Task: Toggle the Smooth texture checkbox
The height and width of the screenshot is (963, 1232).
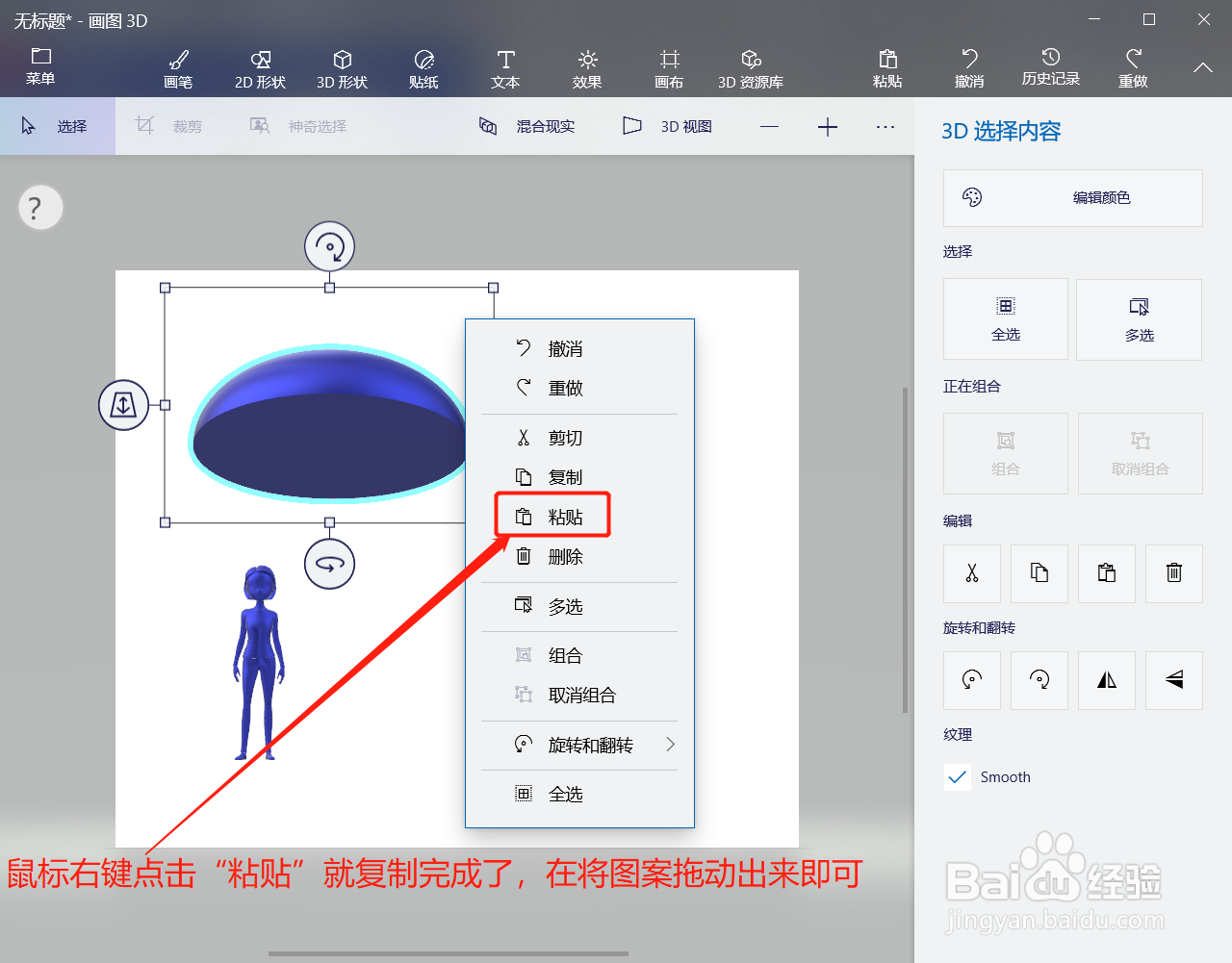Action: click(x=957, y=776)
